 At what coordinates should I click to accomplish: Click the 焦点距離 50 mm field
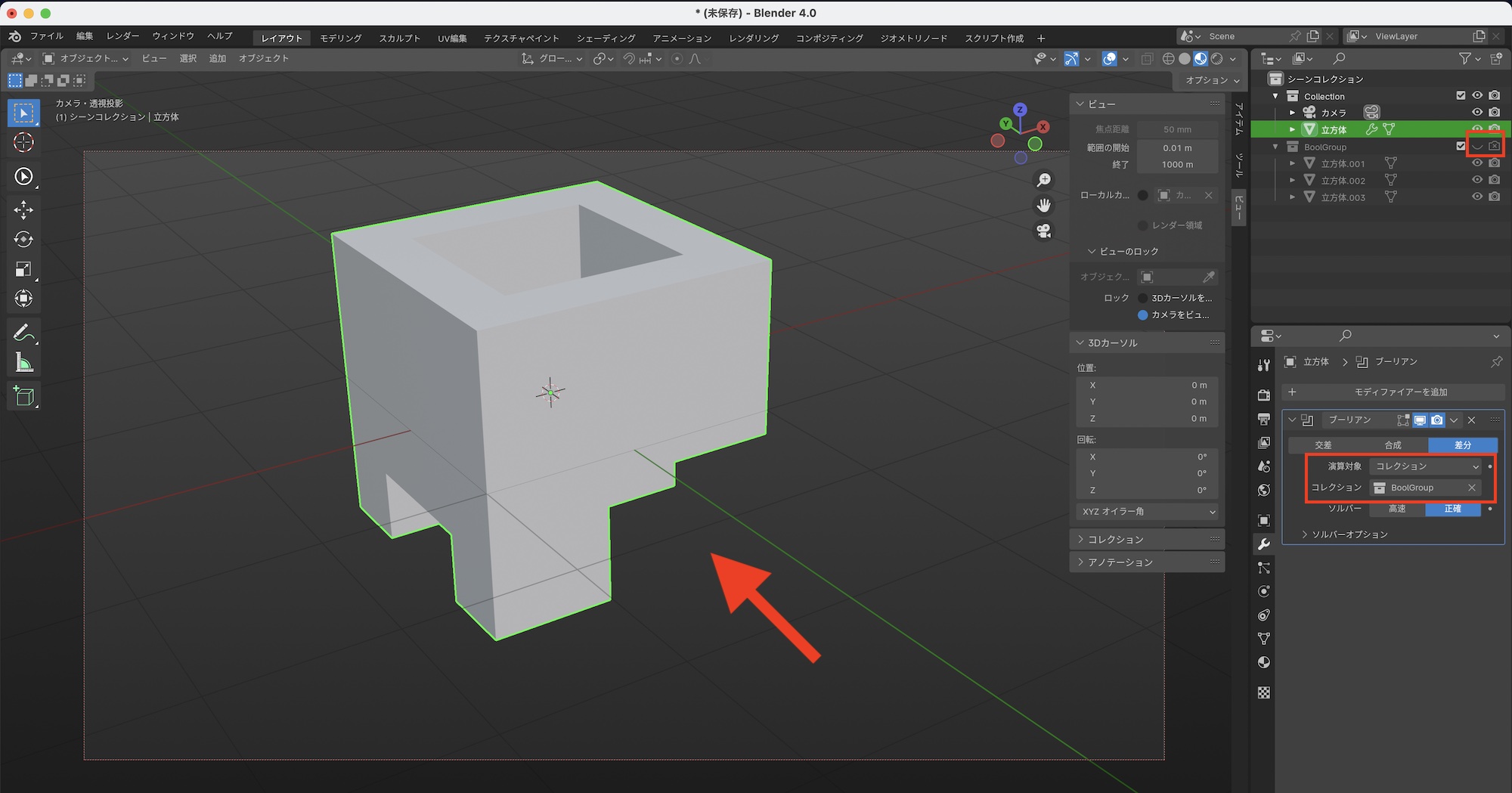point(1177,129)
